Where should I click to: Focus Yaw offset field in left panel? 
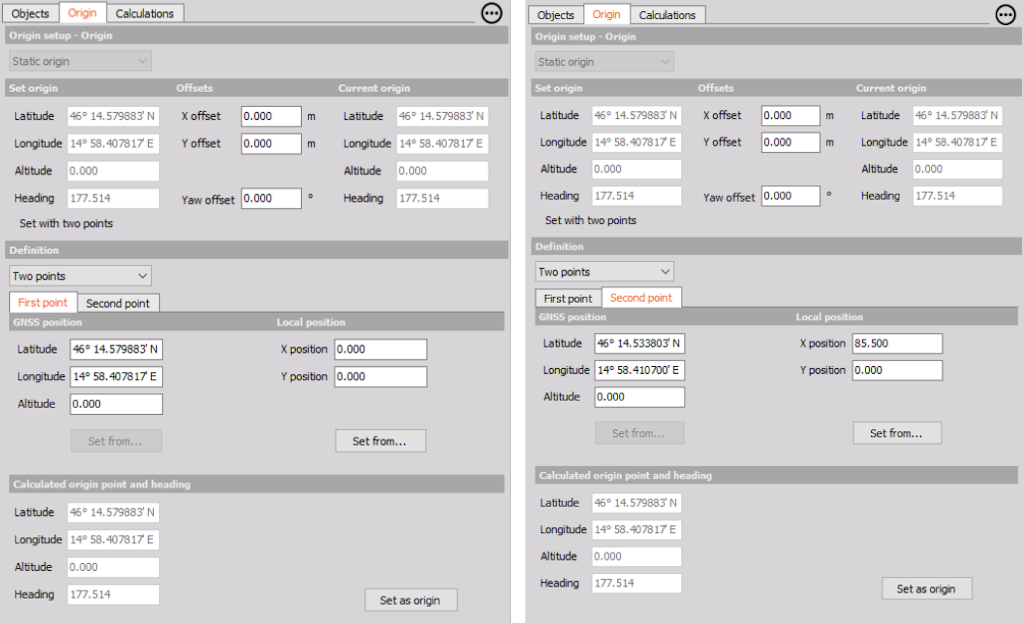(271, 199)
